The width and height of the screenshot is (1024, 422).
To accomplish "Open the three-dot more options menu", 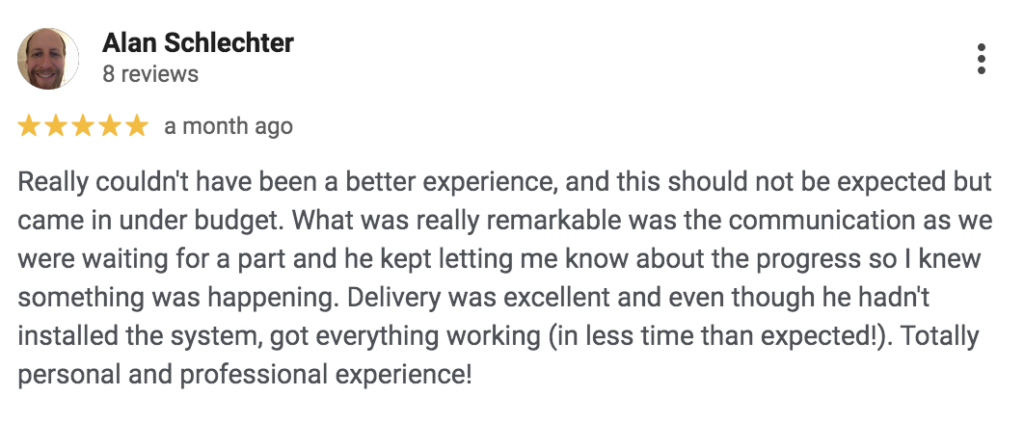I will tap(981, 59).
